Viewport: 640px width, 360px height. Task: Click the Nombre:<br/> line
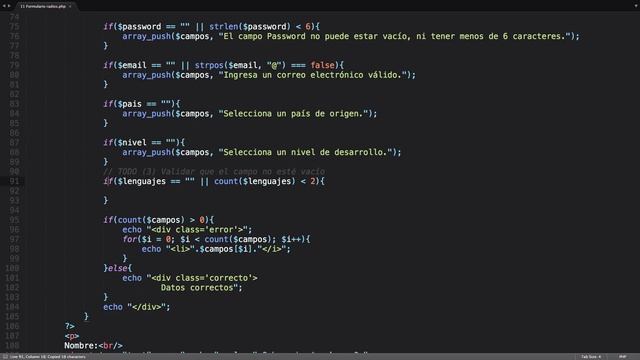93,346
